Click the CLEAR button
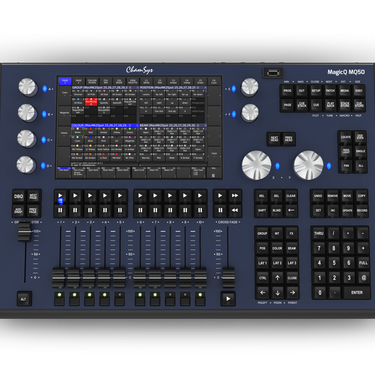Image resolution: width=375 pixels, height=375 pixels. click(x=291, y=196)
